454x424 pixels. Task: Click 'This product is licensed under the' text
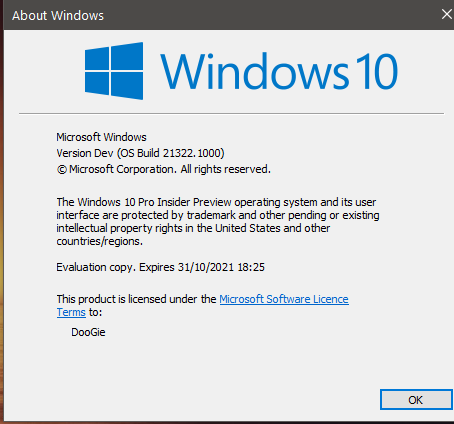[136, 299]
